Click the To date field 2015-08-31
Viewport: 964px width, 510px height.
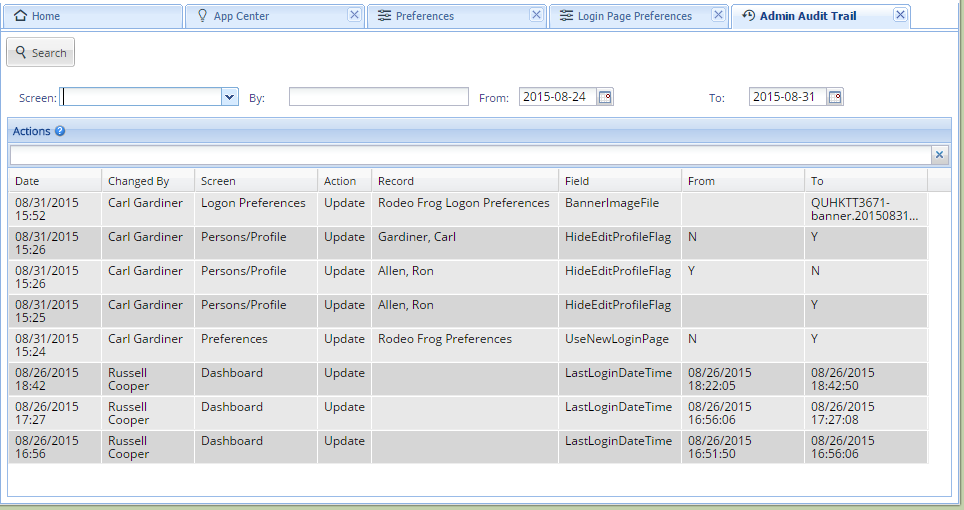click(x=788, y=96)
